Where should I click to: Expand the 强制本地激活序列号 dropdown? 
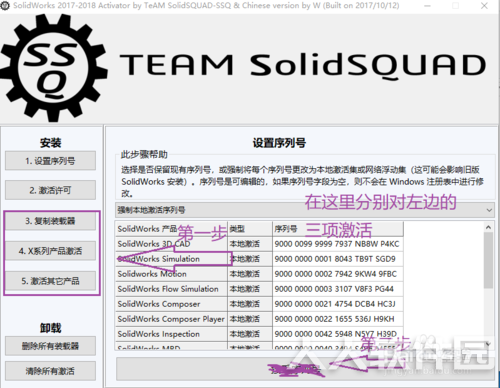[x=304, y=210]
